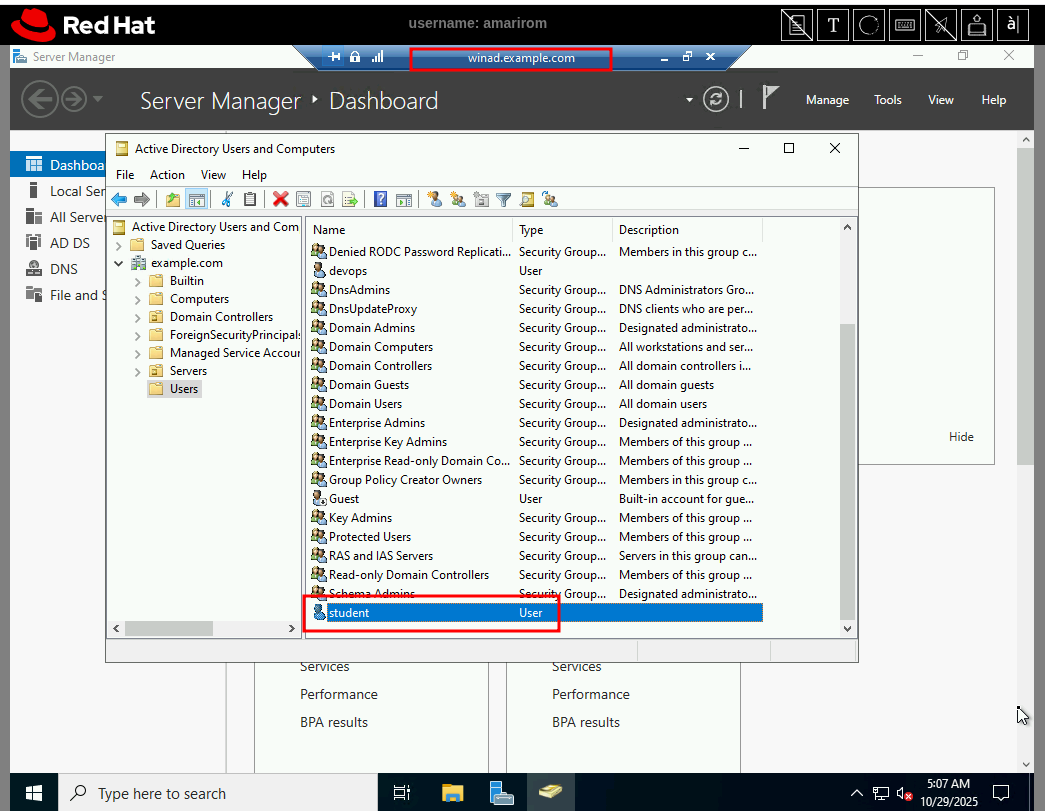Click the Create new user icon

coord(435,199)
